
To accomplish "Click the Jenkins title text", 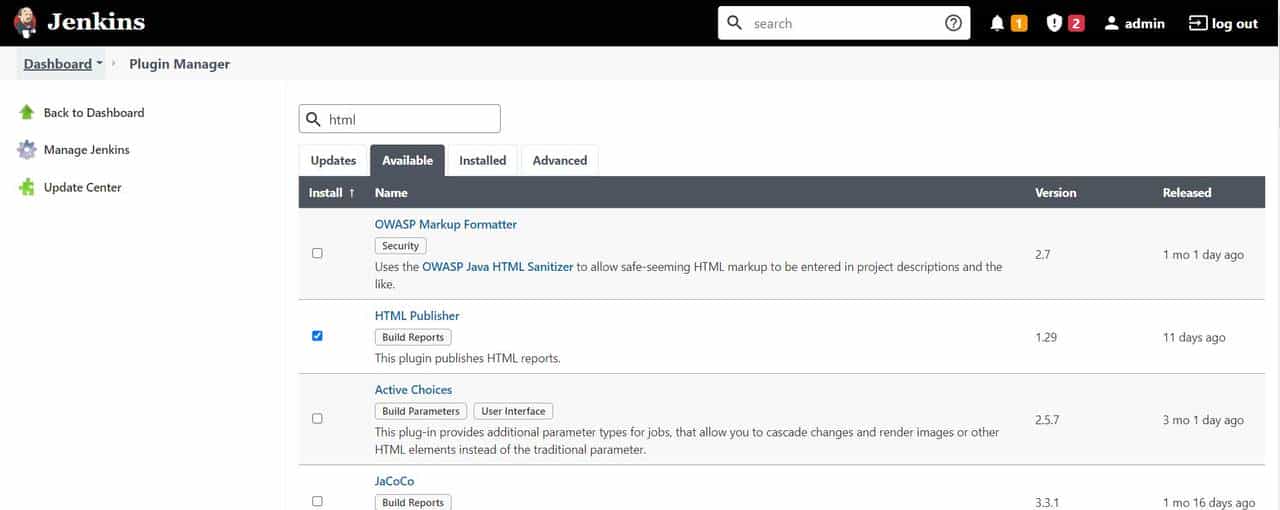I will pyautogui.click(x=96, y=22).
